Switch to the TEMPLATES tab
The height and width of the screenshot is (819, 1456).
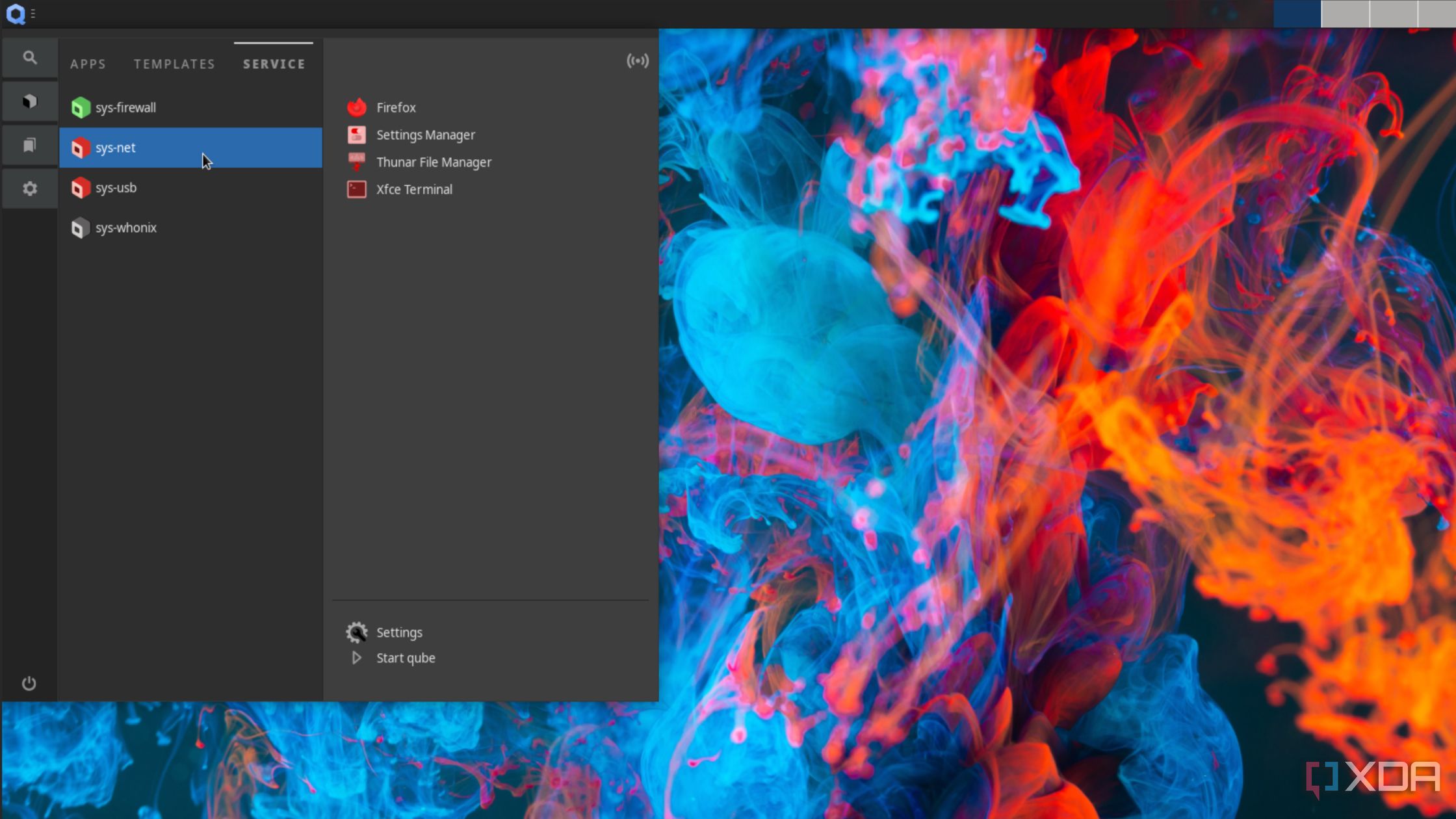[174, 64]
